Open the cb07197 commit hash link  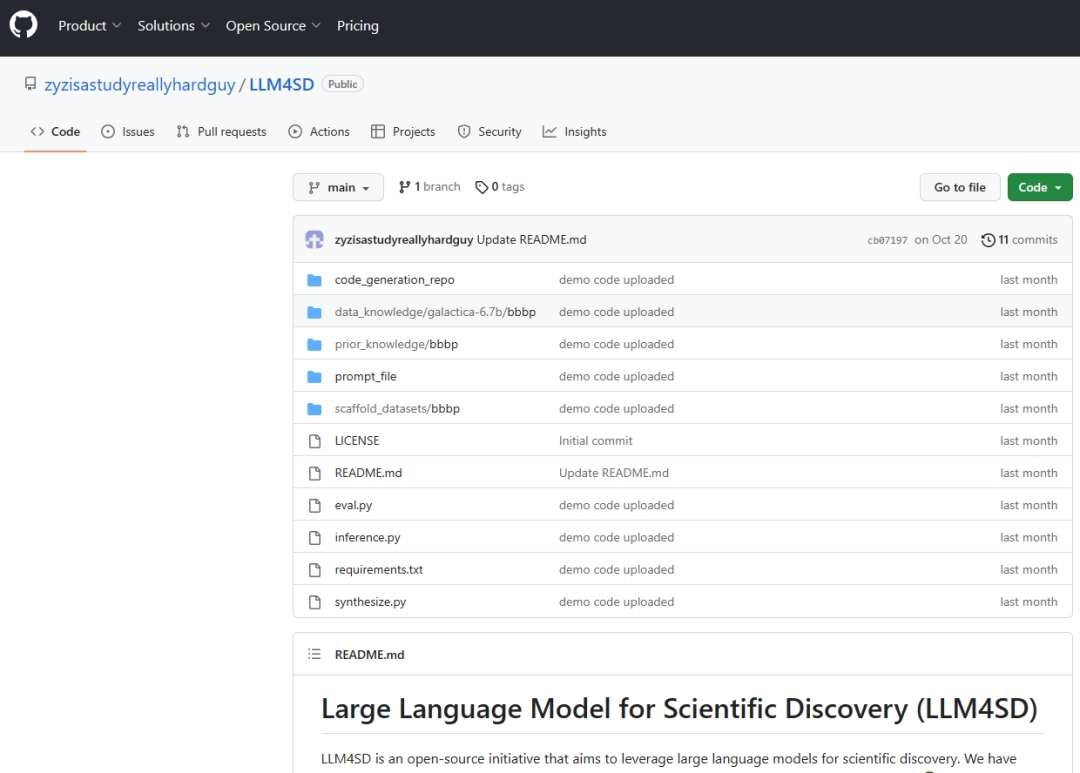tap(887, 240)
